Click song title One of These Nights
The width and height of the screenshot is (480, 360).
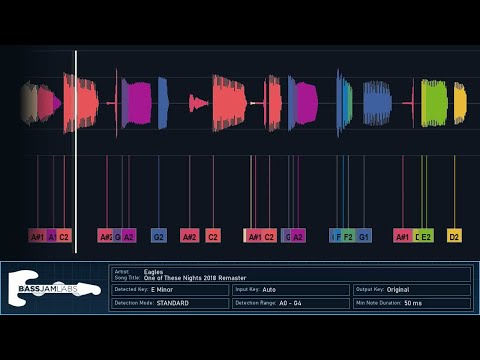point(195,278)
